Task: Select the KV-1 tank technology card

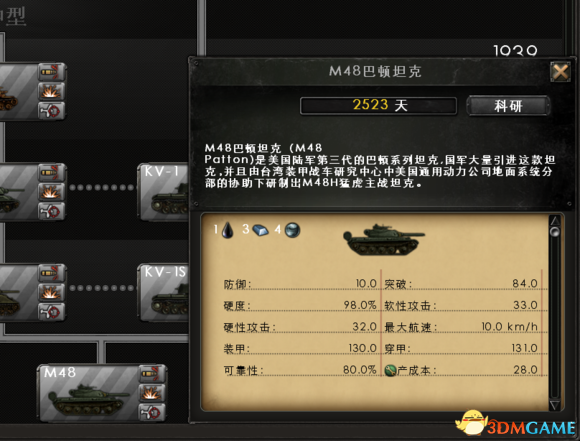Action: coord(163,192)
